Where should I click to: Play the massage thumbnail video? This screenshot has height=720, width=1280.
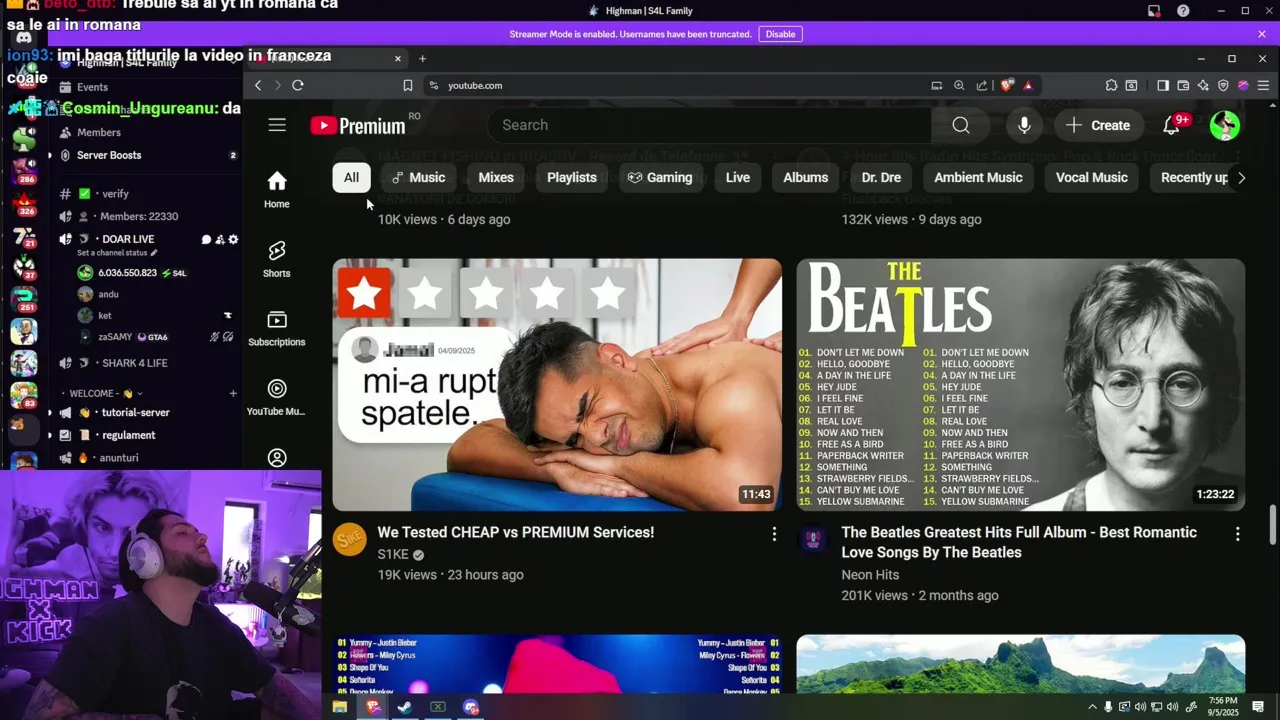click(557, 385)
